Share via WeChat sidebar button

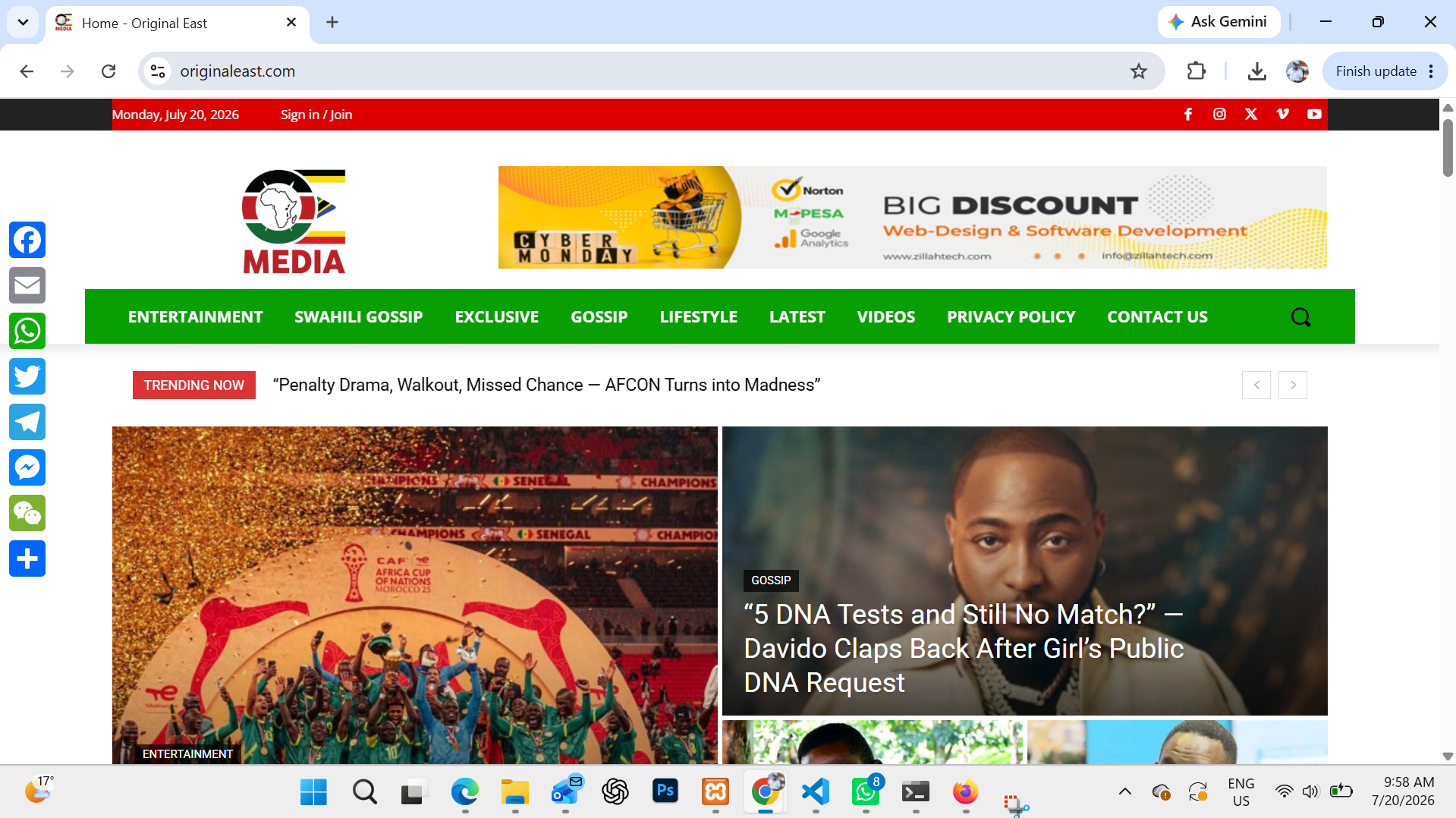click(x=27, y=513)
